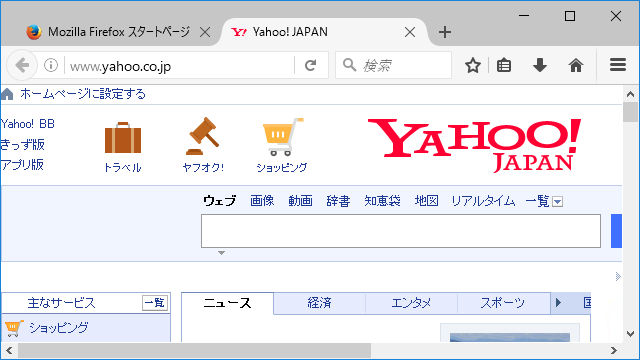
Task: Select the 辞書 search category
Action: (x=338, y=201)
